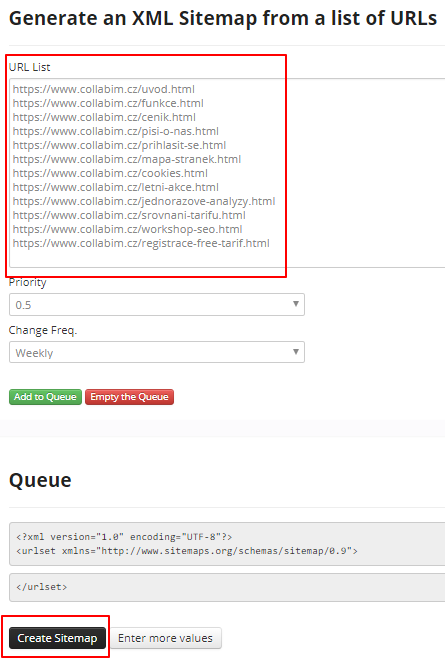Select the cookies.html URL line
The image size is (445, 660).
110,173
